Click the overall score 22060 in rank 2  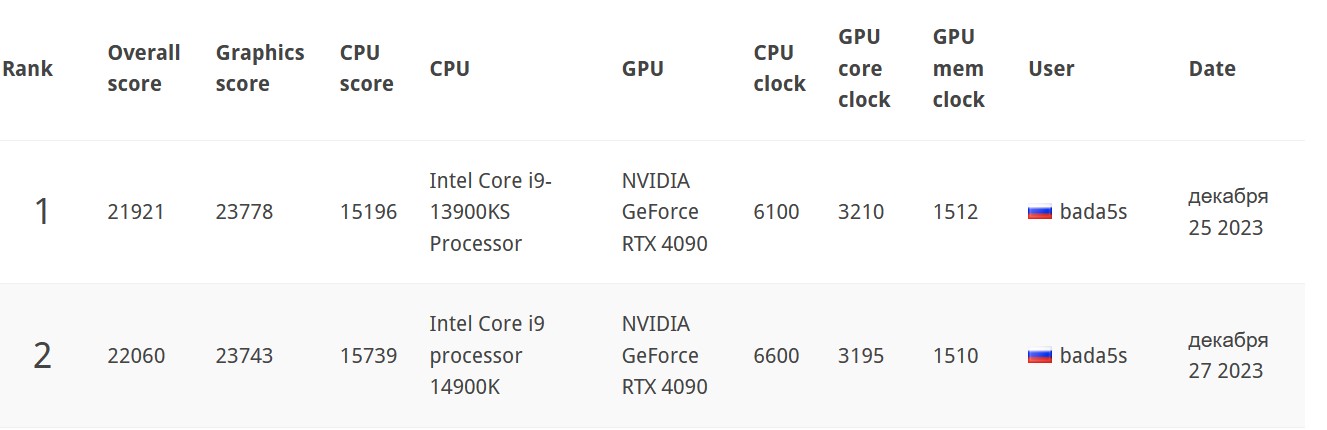(136, 356)
